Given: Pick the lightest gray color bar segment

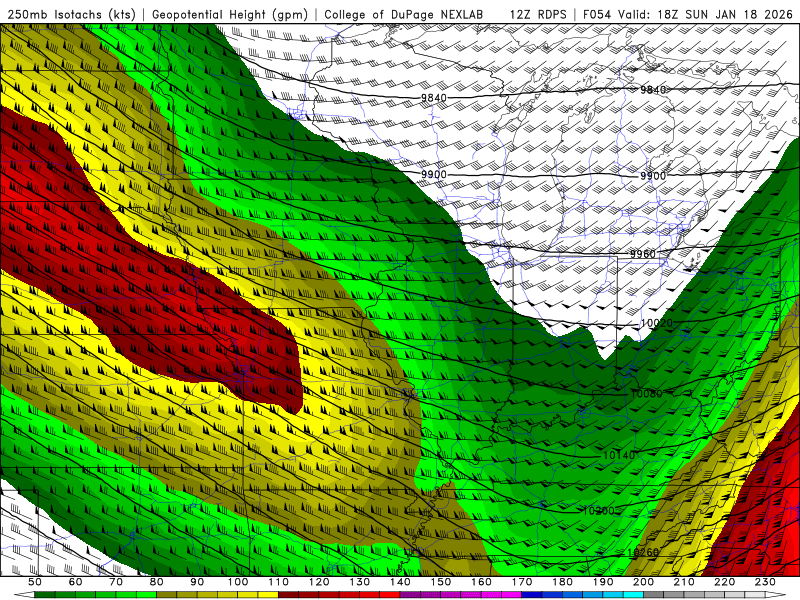Looking at the screenshot, I should [x=755, y=595].
